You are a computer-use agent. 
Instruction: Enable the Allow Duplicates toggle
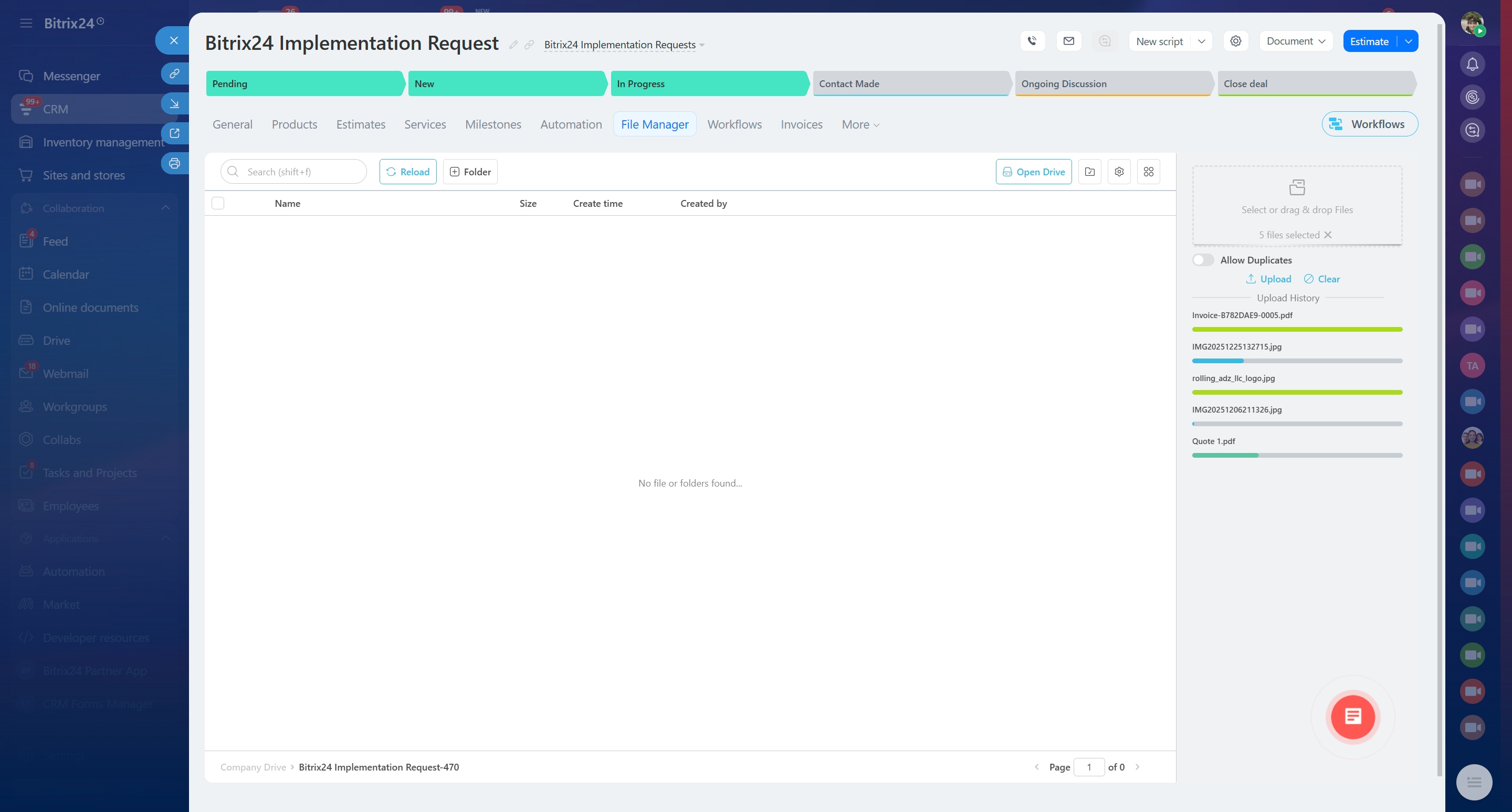[1203, 260]
